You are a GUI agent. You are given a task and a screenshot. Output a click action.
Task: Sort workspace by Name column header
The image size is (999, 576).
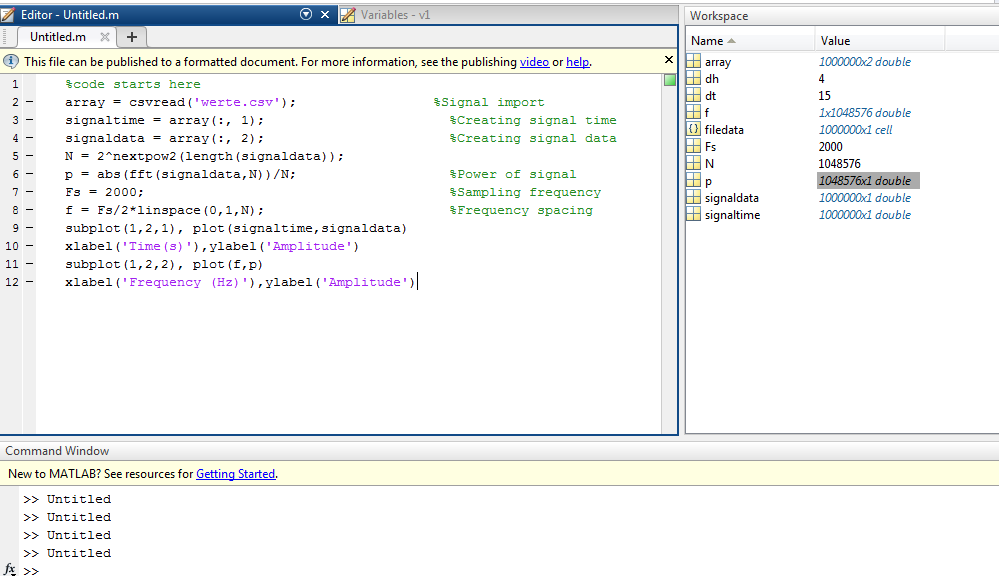click(707, 41)
